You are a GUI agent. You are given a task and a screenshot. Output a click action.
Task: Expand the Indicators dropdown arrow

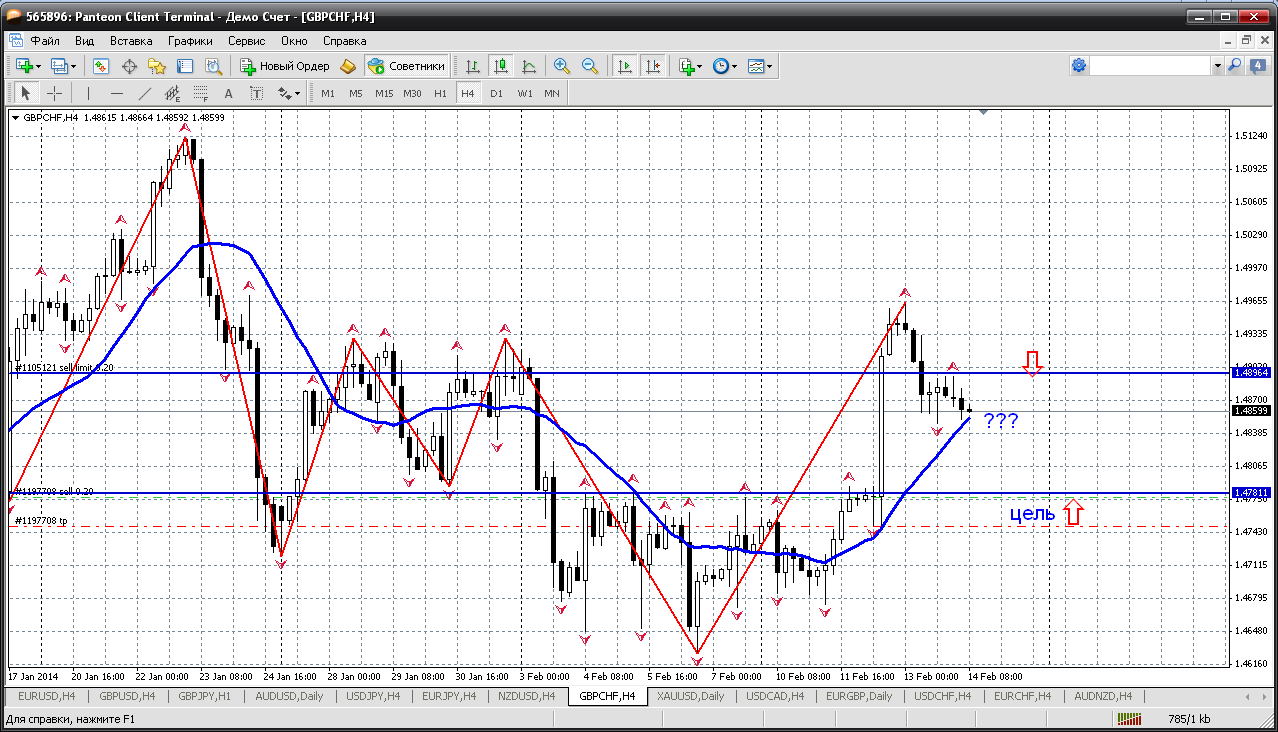700,66
